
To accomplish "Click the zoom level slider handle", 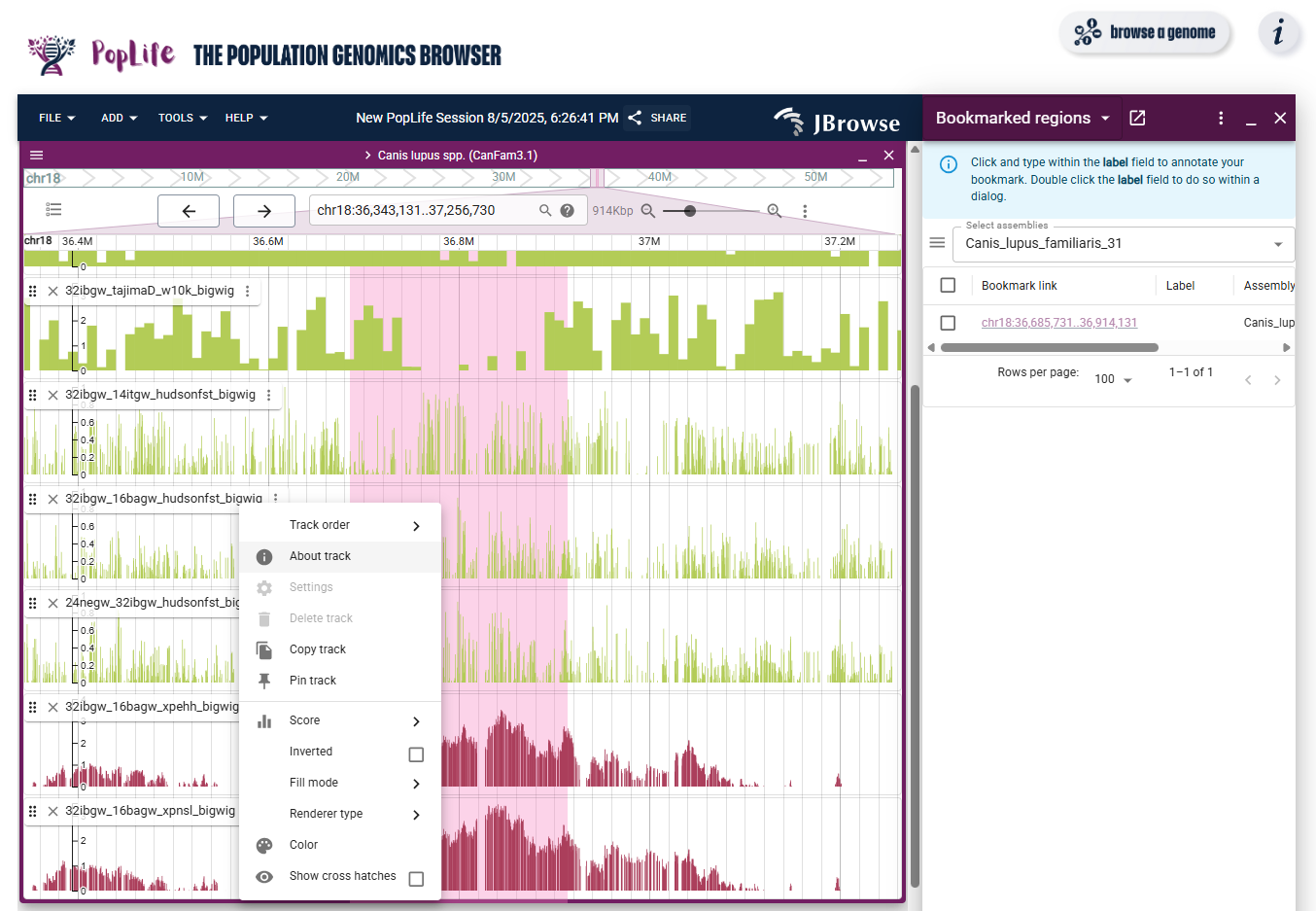I will coord(690,211).
